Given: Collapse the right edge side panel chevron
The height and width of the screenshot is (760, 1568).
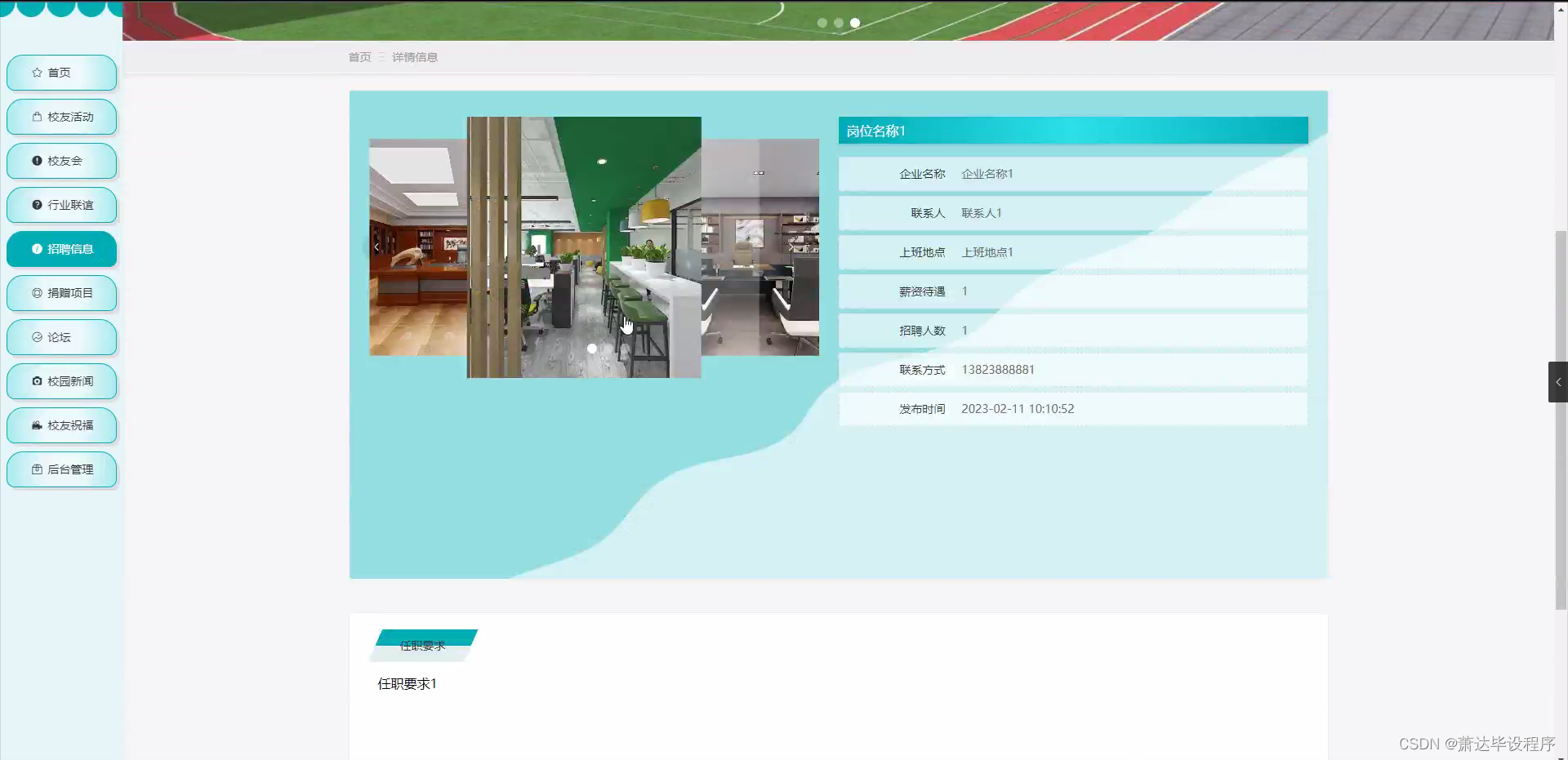Looking at the screenshot, I should 1558,381.
